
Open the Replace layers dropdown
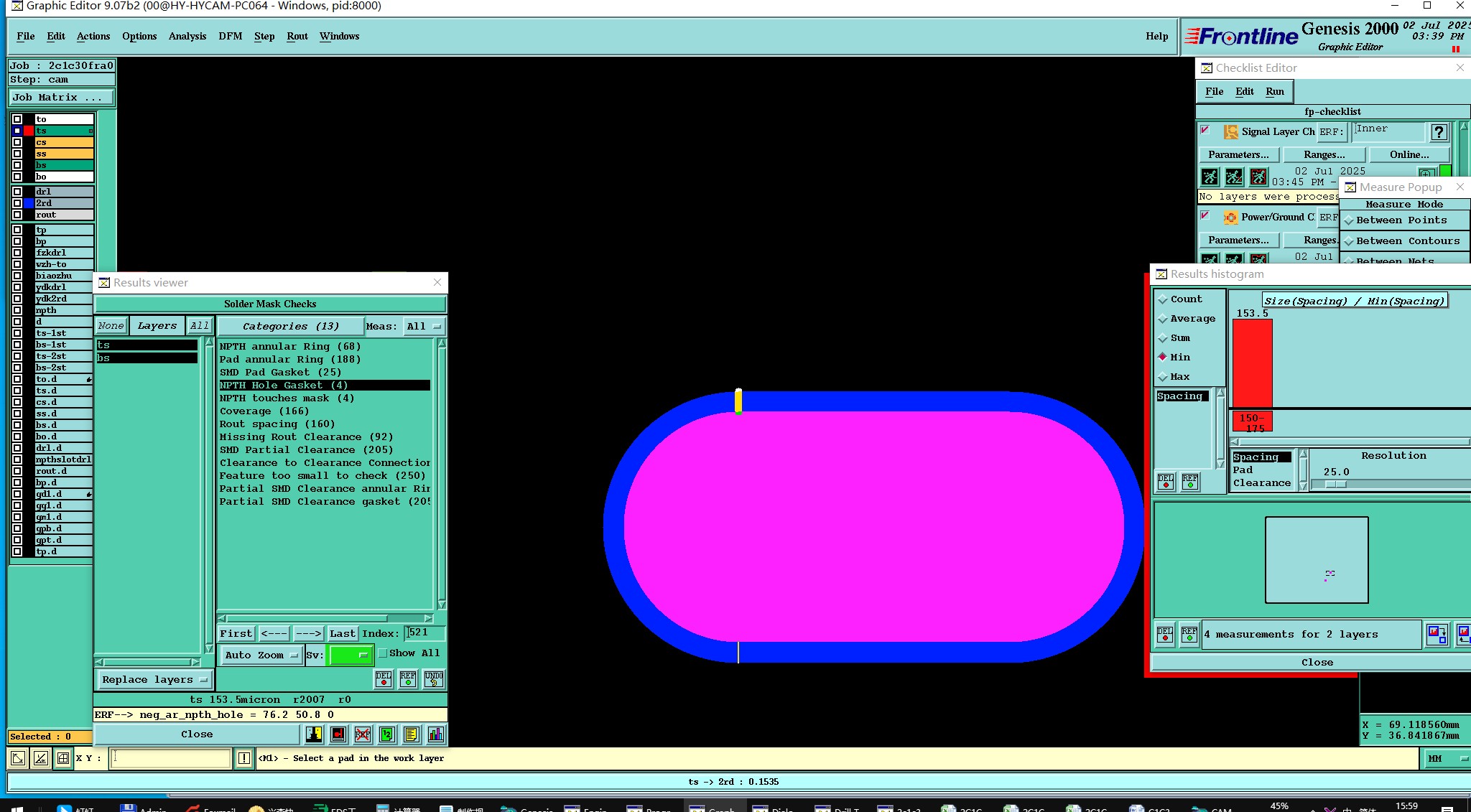[154, 679]
